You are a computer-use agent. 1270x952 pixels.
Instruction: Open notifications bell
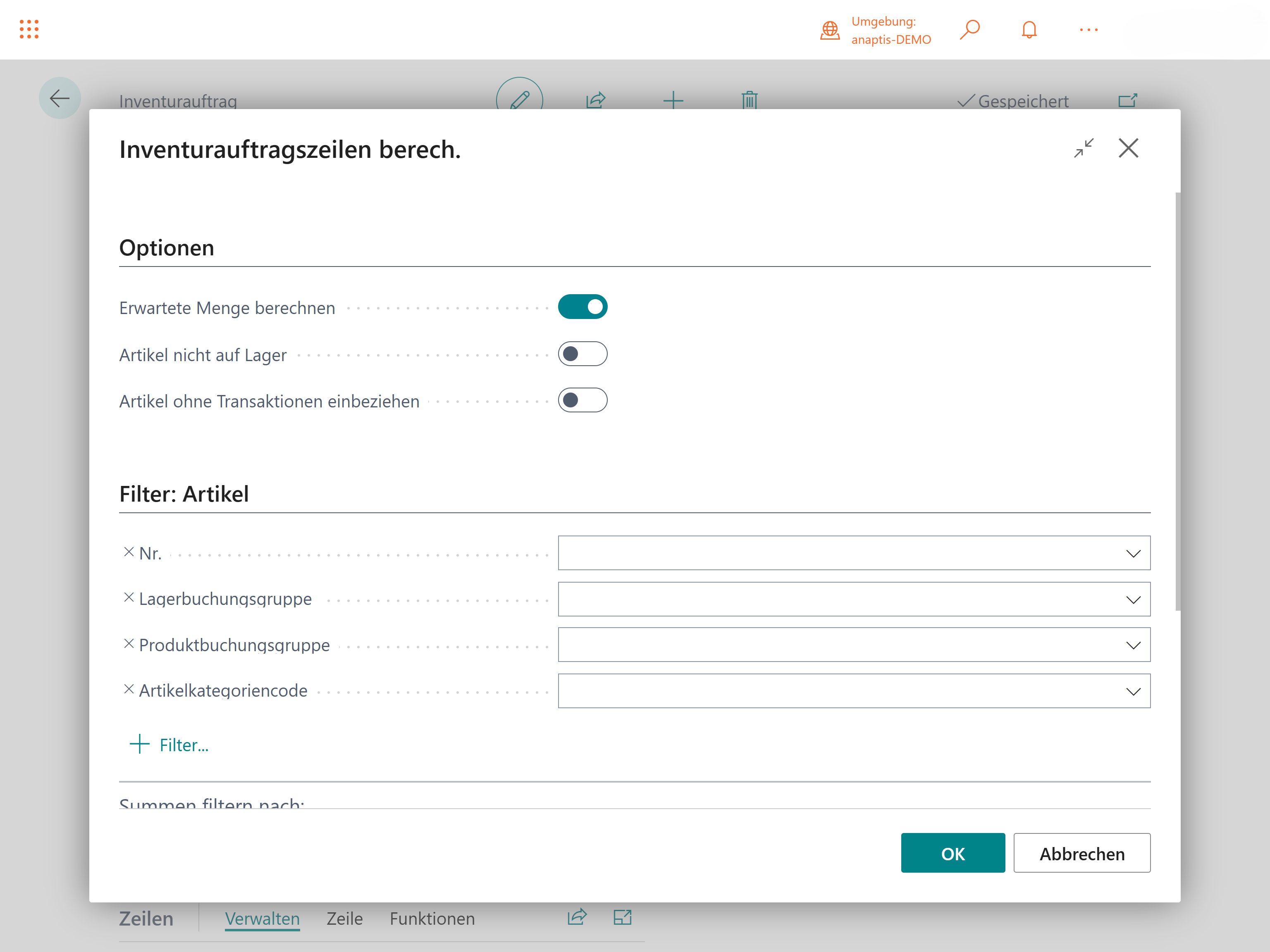pos(1029,30)
